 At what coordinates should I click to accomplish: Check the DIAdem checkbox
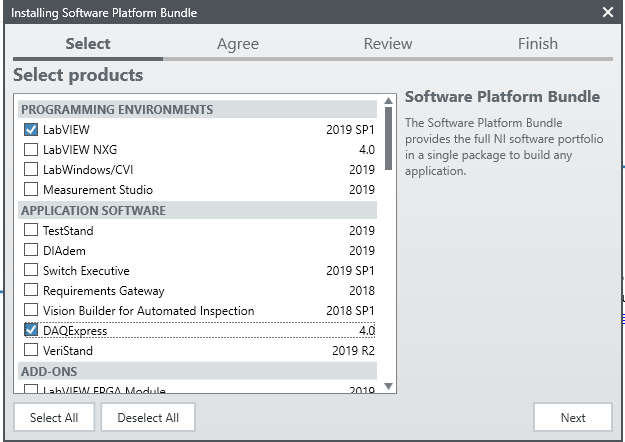[x=31, y=250]
